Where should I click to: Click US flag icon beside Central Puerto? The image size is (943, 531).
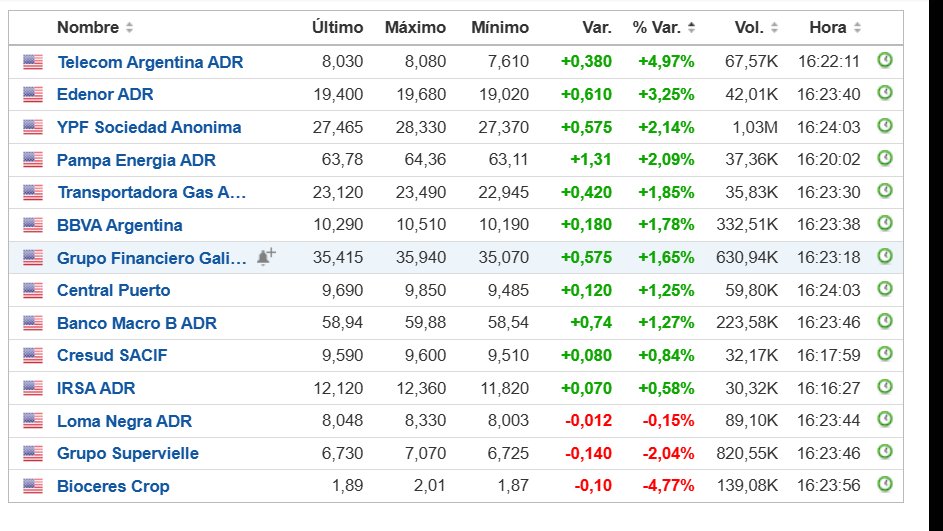[x=33, y=290]
